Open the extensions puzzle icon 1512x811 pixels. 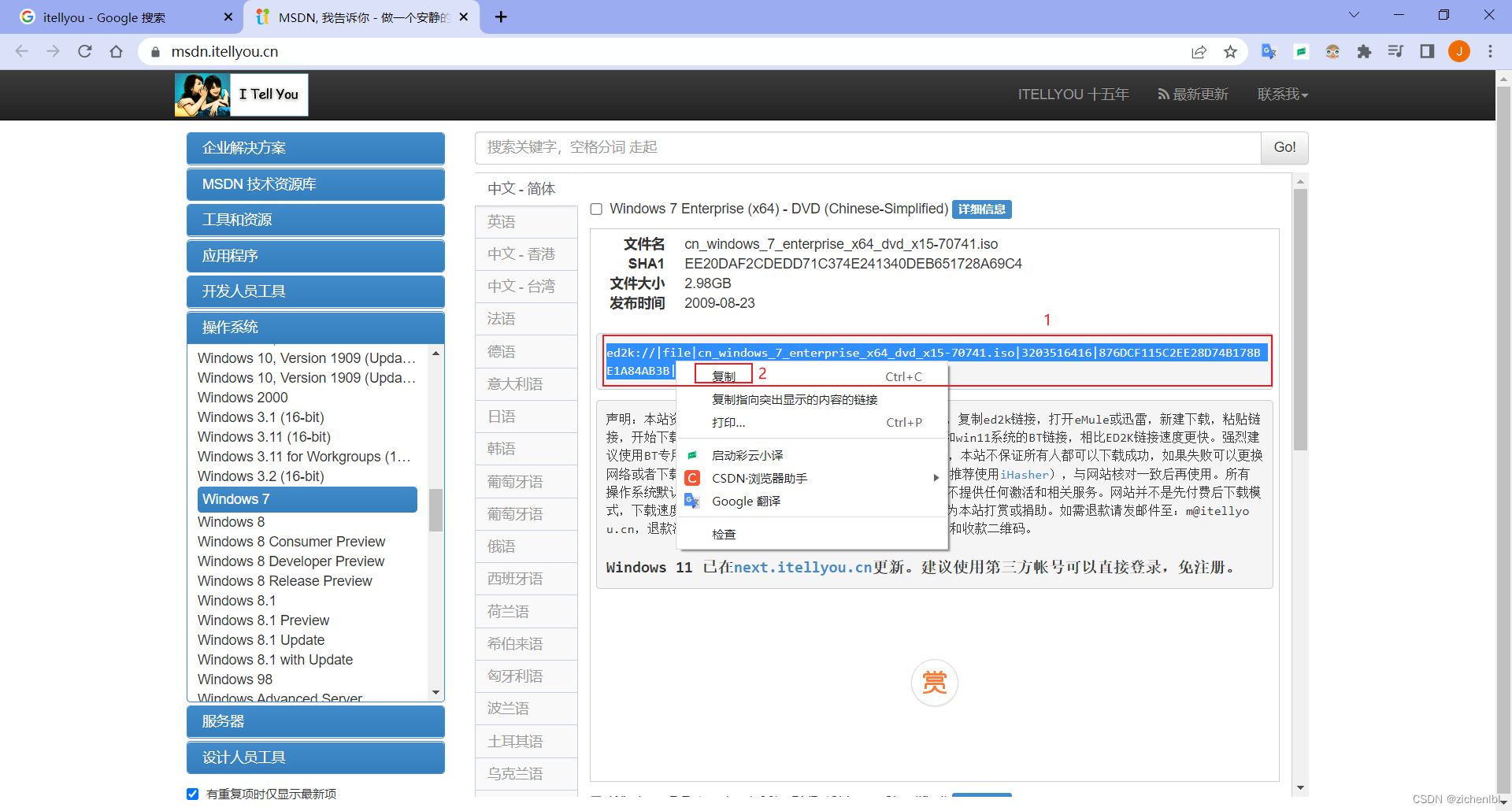(1364, 51)
